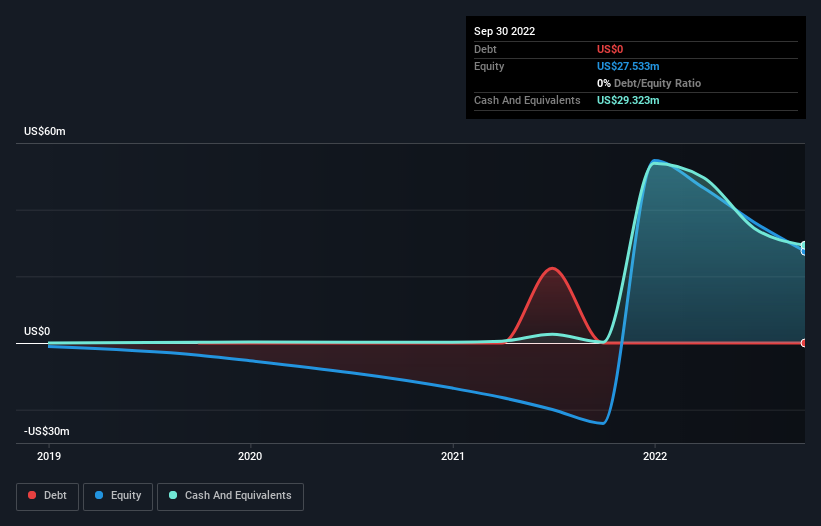The image size is (821, 526).
Task: Toggle the Cash And Equivalents legend button
Action: [x=230, y=496]
